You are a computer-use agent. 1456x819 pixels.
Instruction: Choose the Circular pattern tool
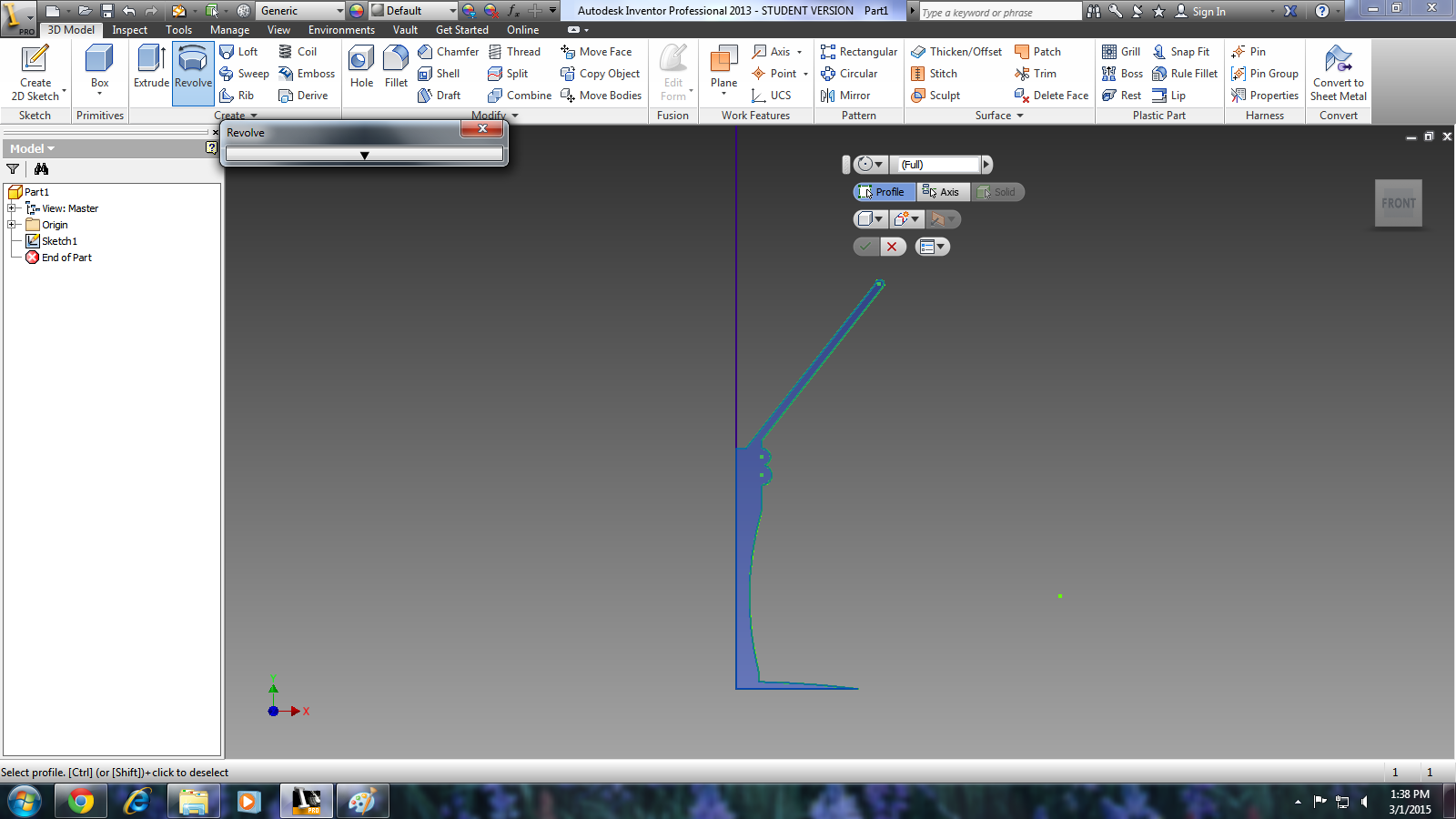click(849, 74)
